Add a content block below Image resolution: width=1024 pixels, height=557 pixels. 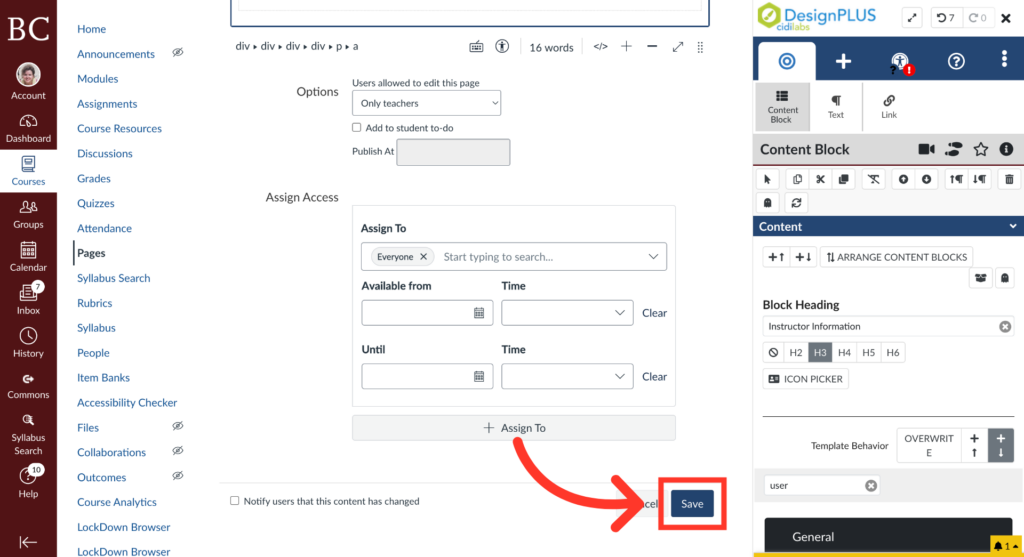pos(803,257)
